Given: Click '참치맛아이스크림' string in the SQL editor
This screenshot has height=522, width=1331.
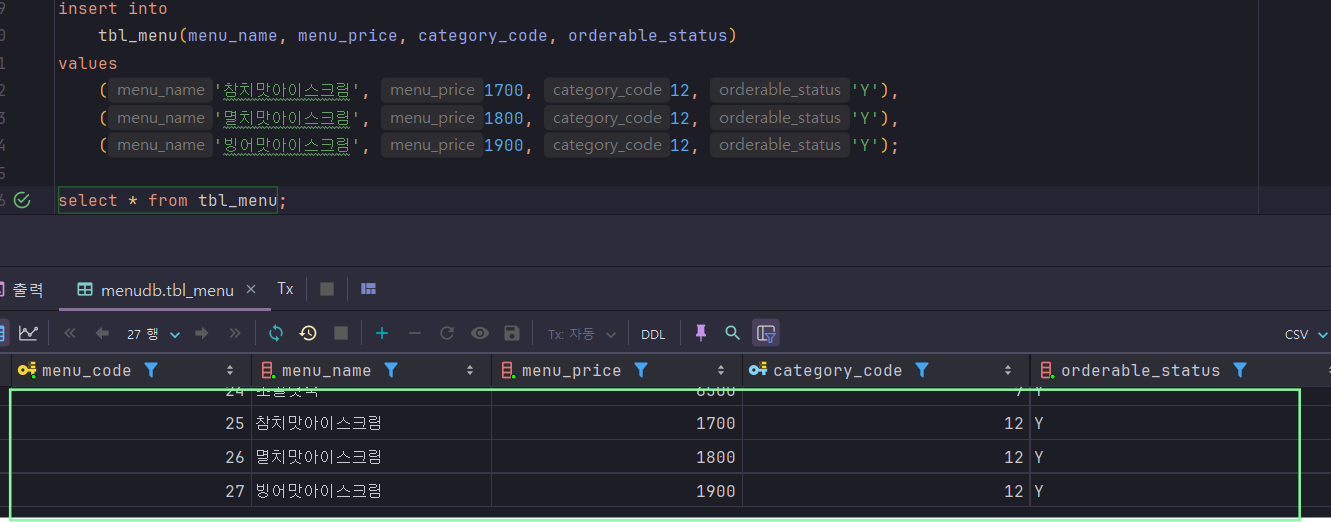Looking at the screenshot, I should pos(288,90).
